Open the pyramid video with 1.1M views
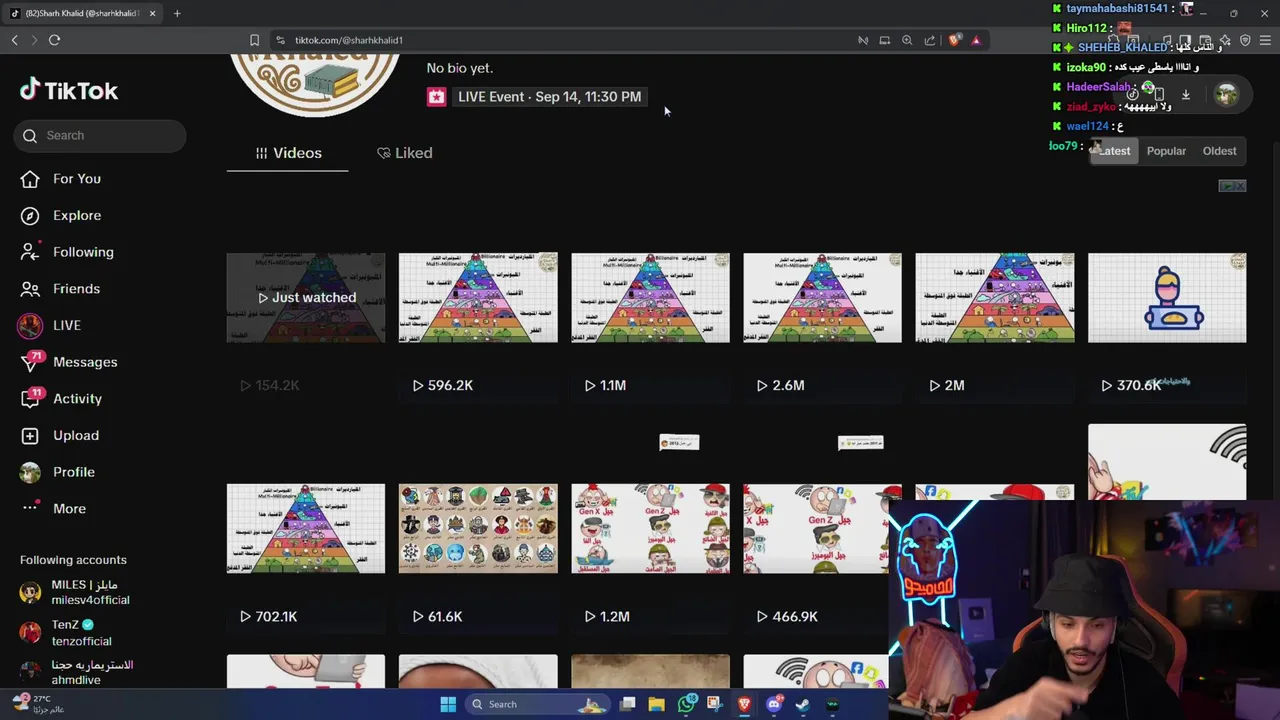Viewport: 1280px width, 720px height. point(650,297)
